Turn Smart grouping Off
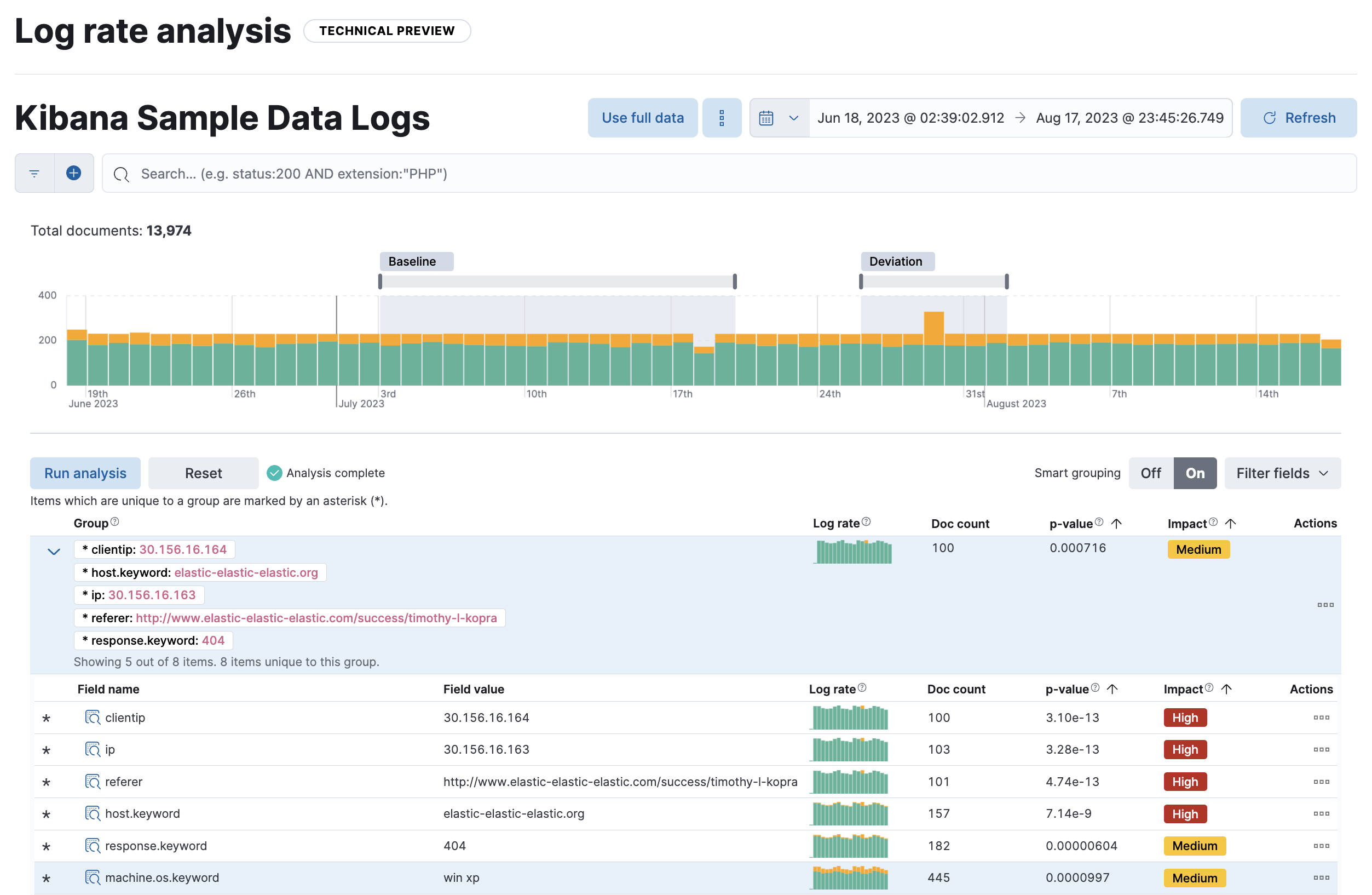The height and width of the screenshot is (895, 1372). coord(1150,473)
